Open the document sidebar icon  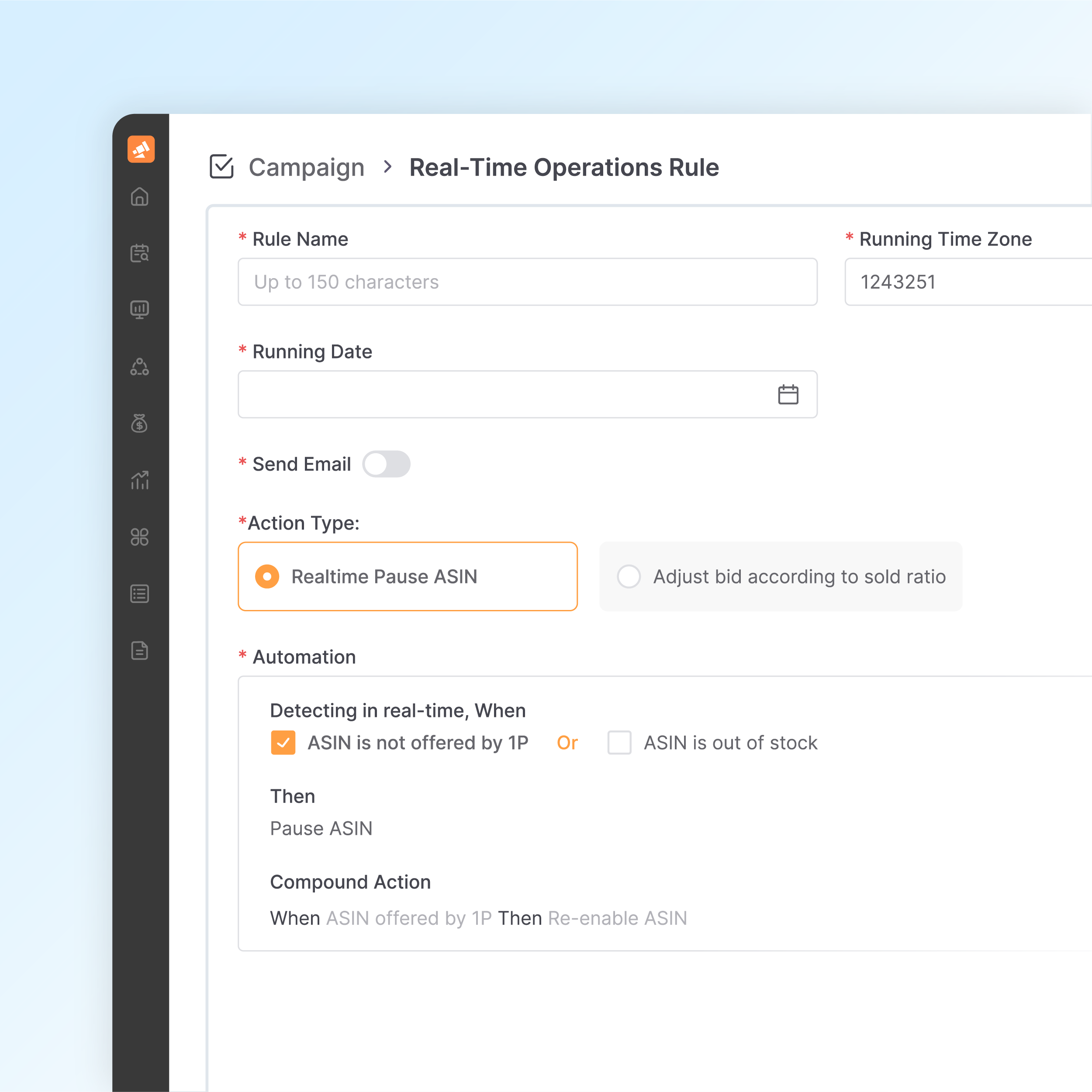[x=140, y=651]
